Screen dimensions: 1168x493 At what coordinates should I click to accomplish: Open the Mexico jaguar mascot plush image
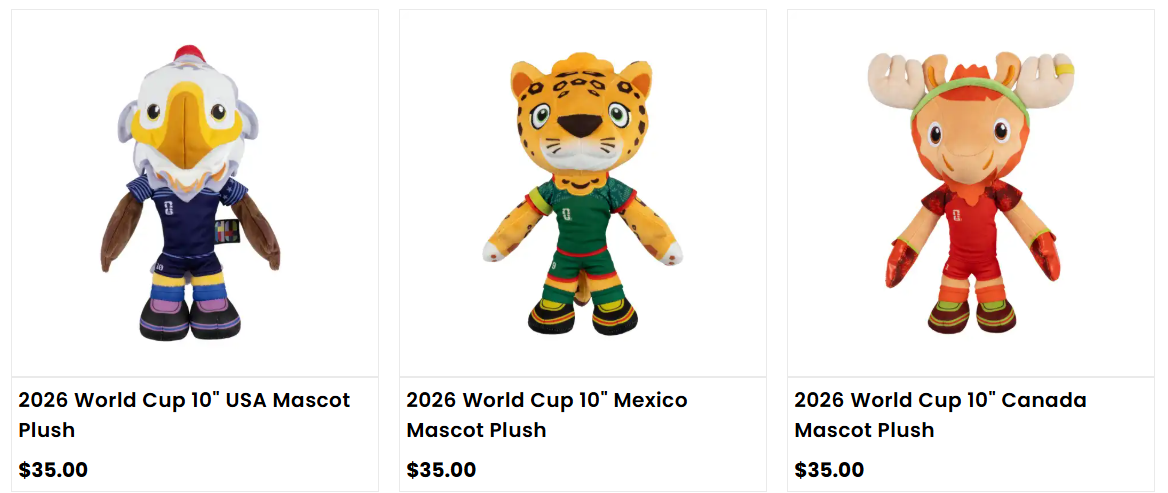click(583, 193)
